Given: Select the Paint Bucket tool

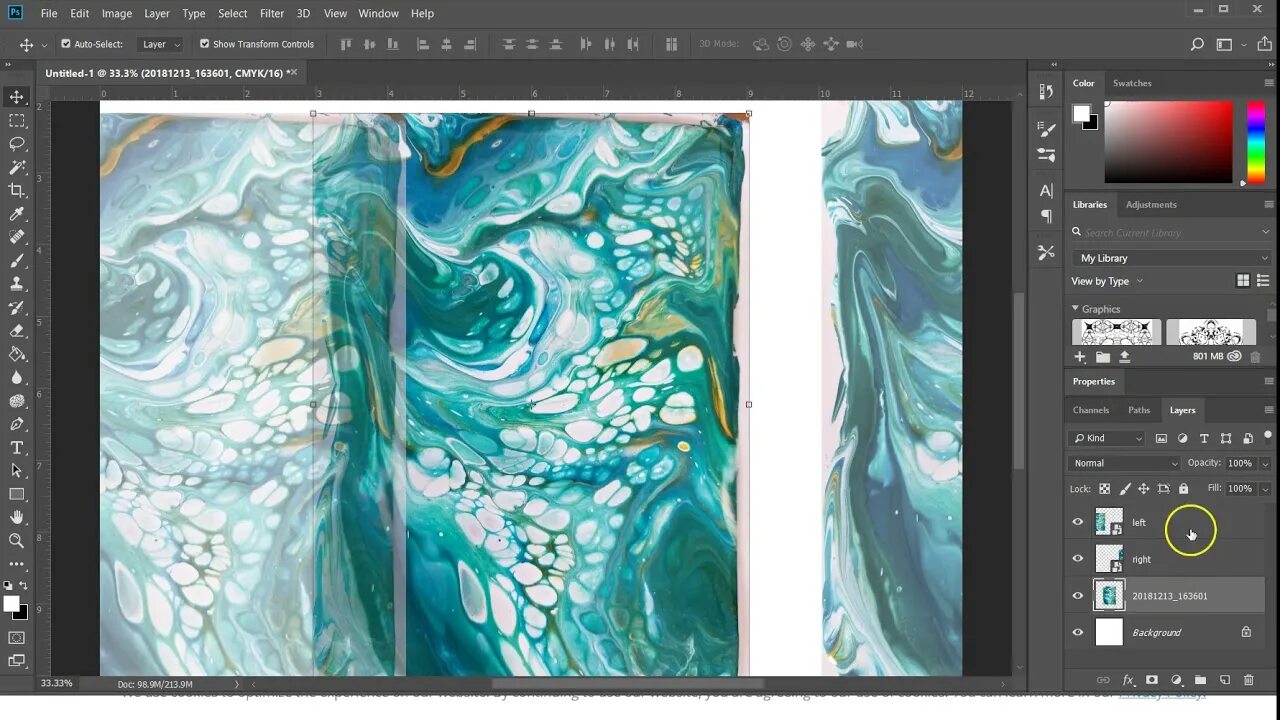Looking at the screenshot, I should [17, 354].
